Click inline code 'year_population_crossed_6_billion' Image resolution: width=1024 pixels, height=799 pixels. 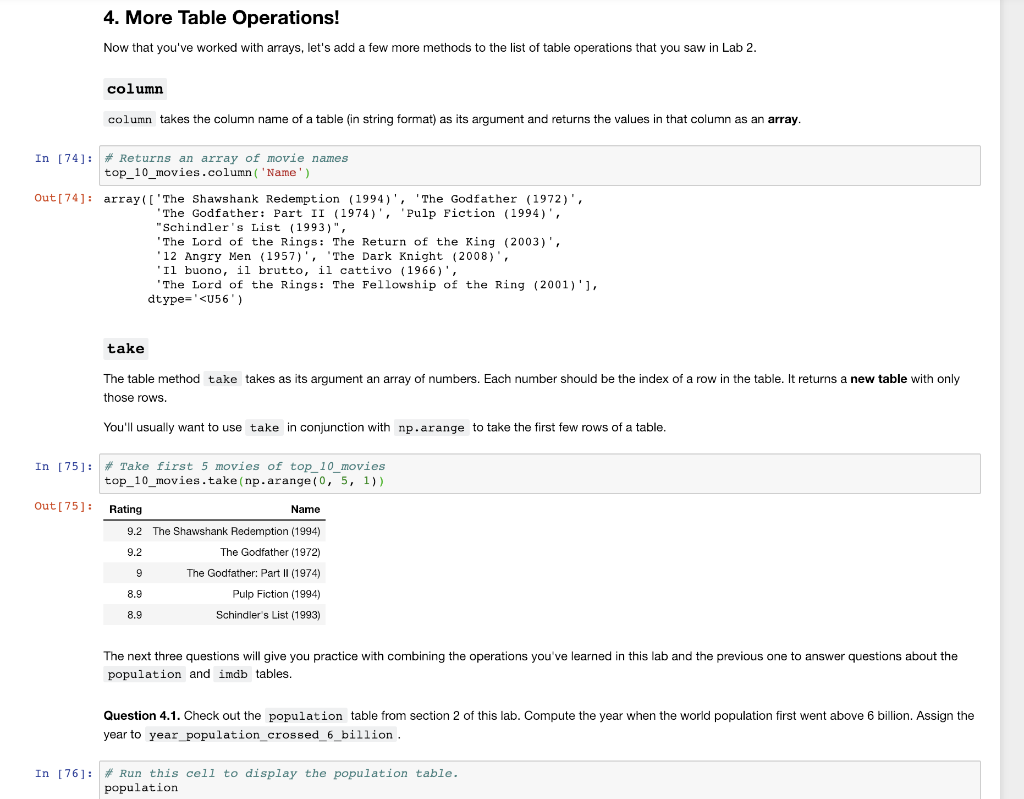[271, 735]
